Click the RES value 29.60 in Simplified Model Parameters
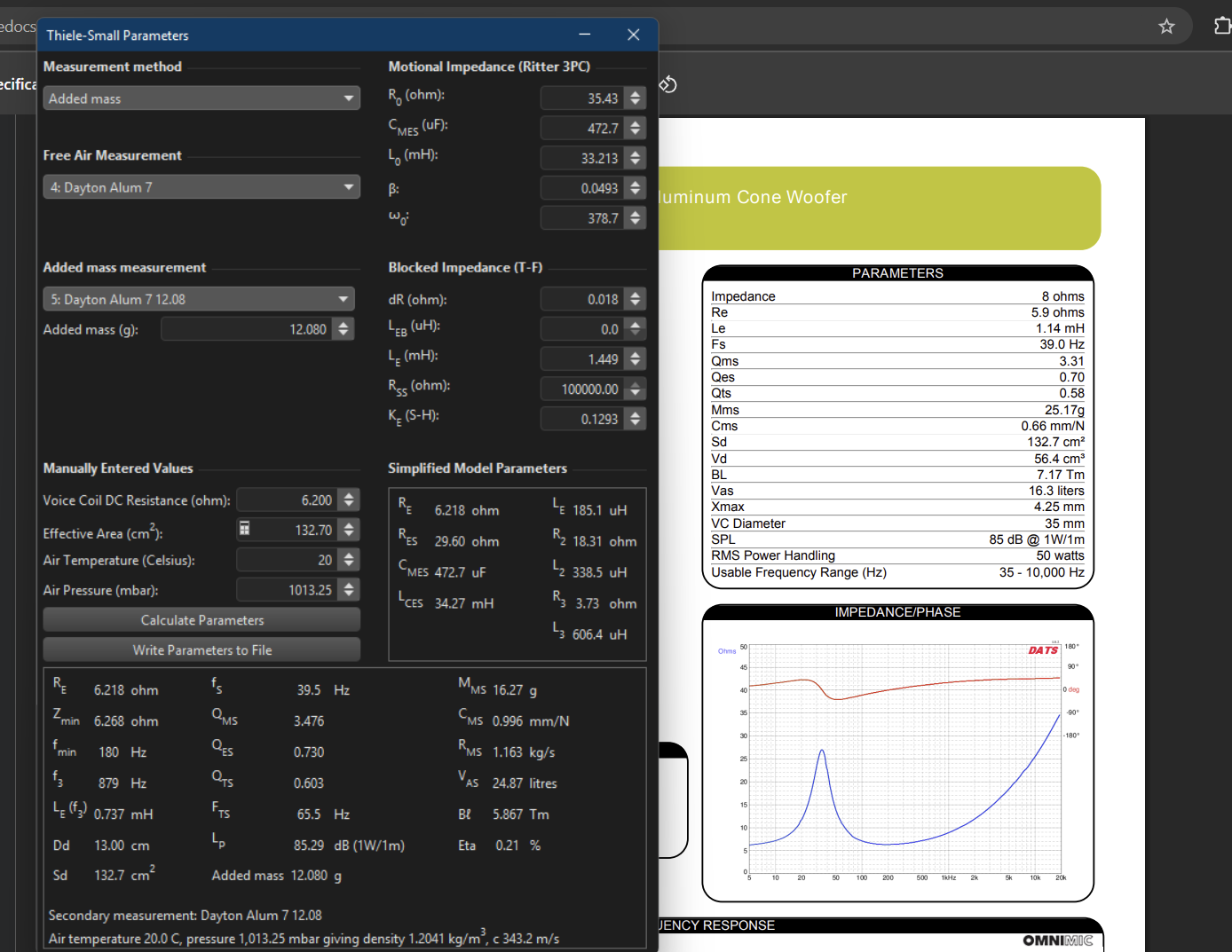The image size is (1232, 952). click(x=450, y=541)
